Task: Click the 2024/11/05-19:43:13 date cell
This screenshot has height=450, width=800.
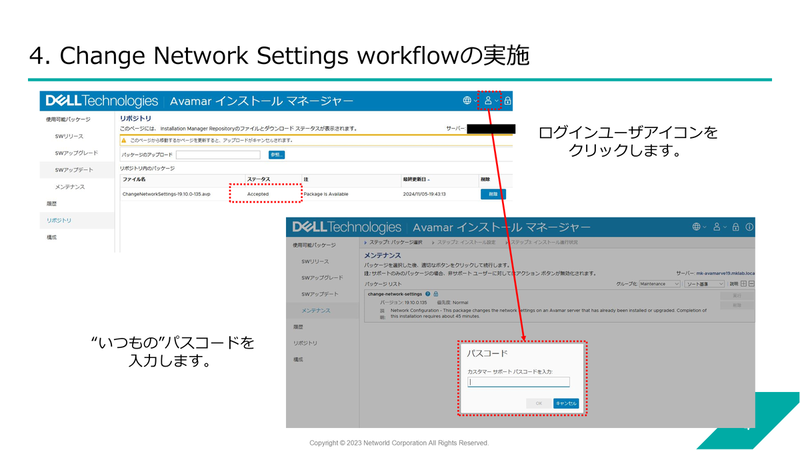Action: coord(424,194)
